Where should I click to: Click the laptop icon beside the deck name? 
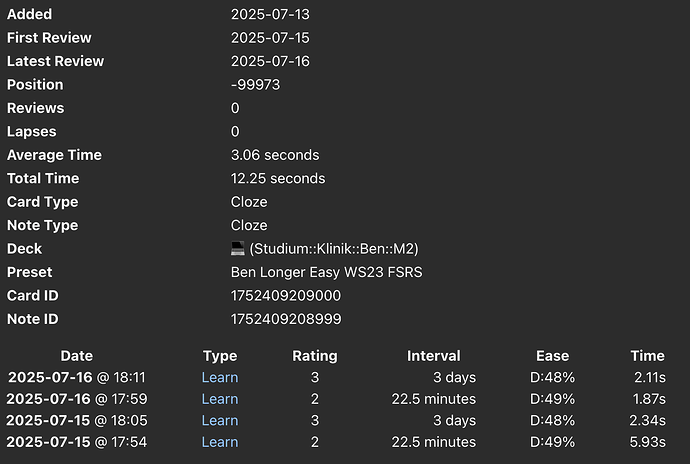pyautogui.click(x=238, y=248)
